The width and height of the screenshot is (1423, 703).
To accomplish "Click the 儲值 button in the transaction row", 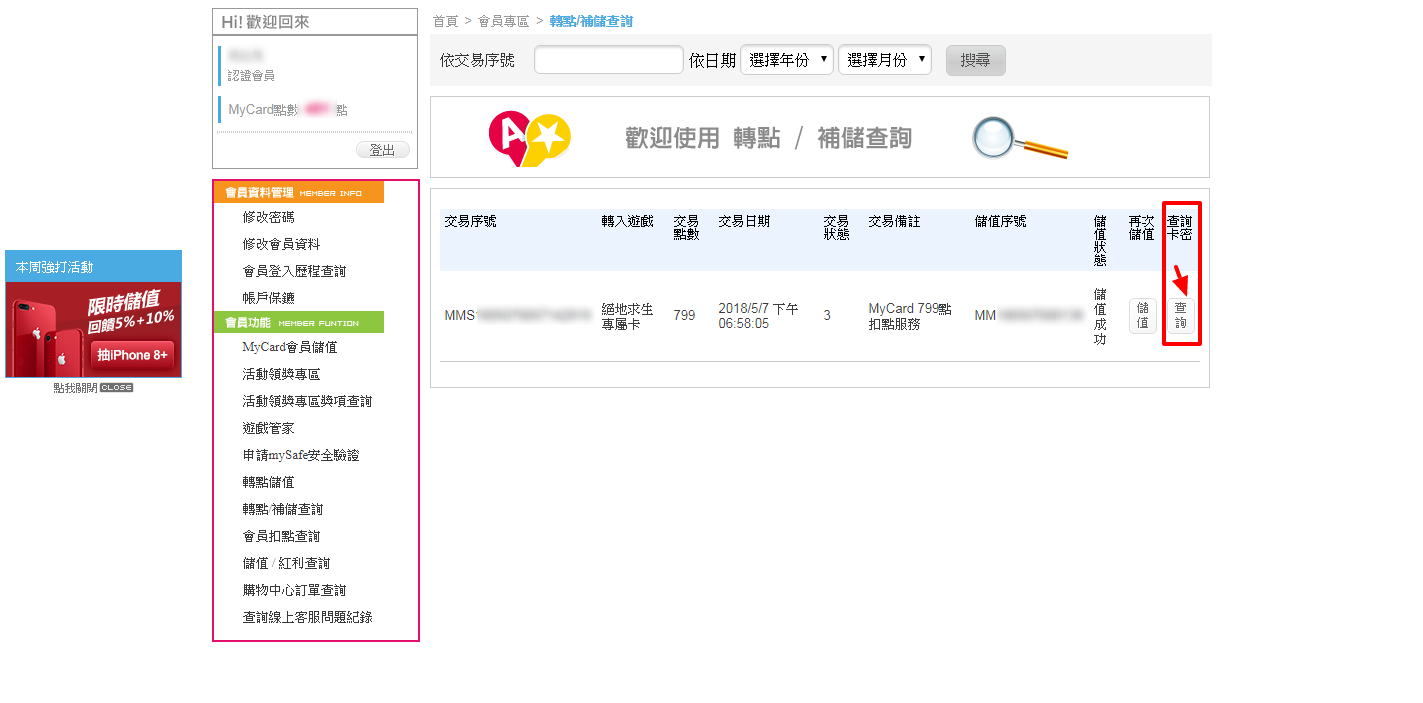I will (x=1142, y=316).
